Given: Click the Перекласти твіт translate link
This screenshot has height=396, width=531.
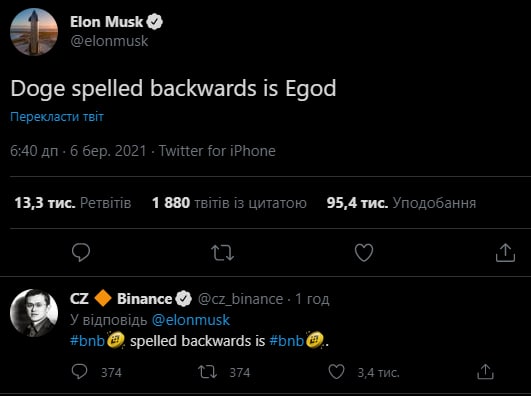Looking at the screenshot, I should tap(57, 117).
